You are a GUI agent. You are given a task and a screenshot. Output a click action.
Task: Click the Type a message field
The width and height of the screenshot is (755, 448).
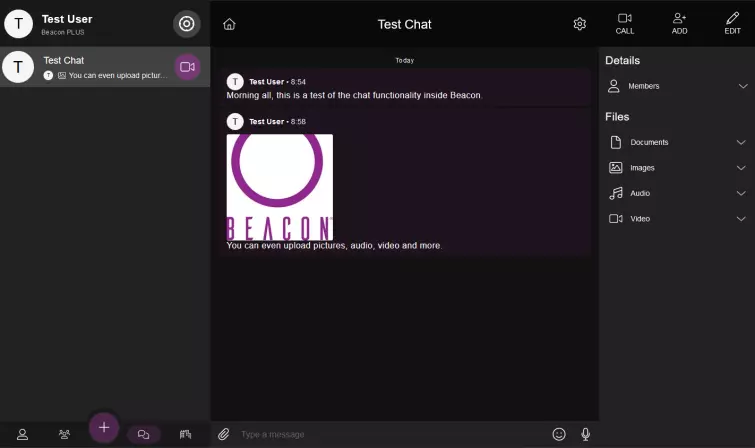pos(390,434)
